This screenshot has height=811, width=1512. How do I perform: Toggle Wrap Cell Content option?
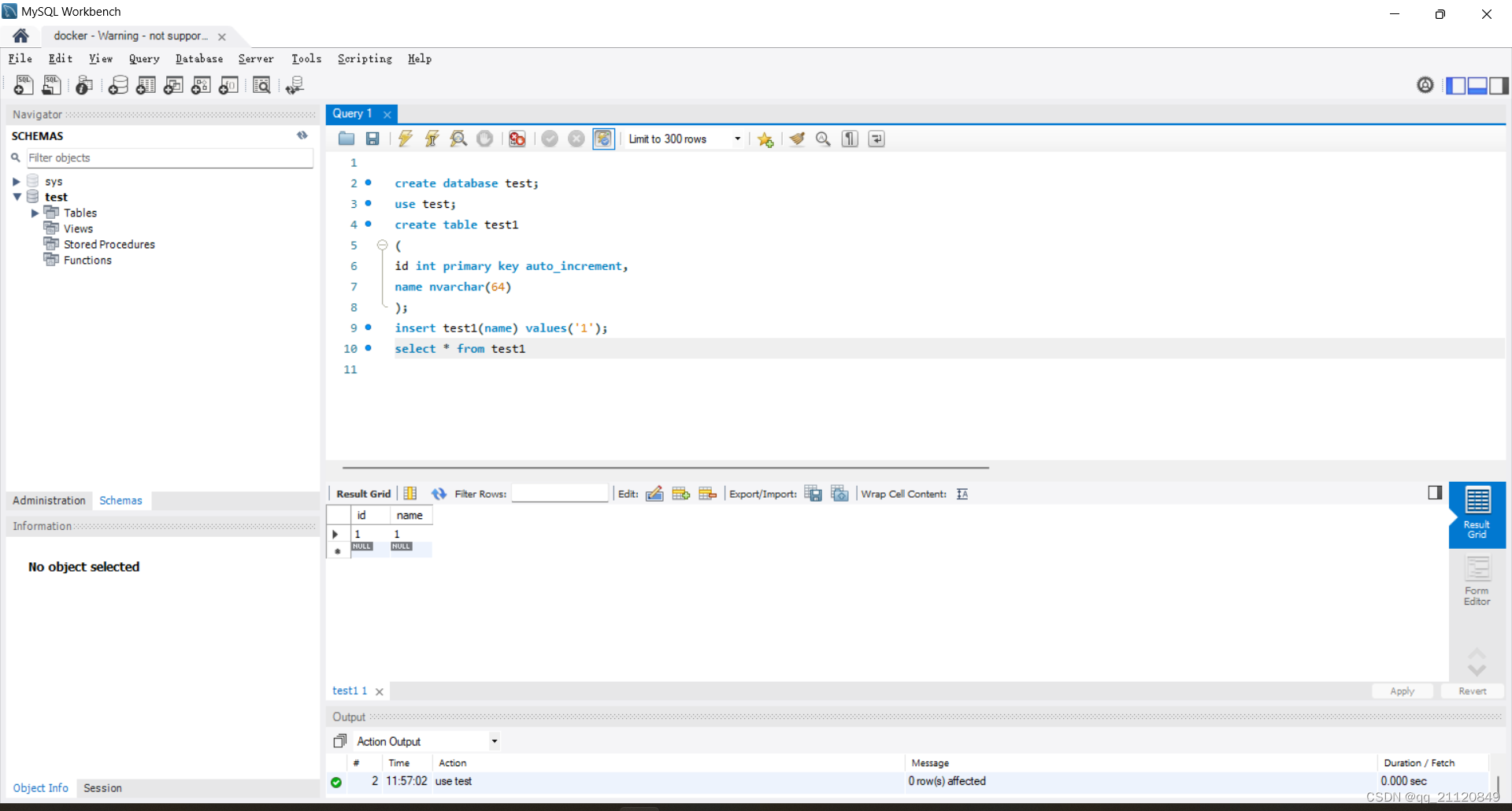pyautogui.click(x=962, y=494)
